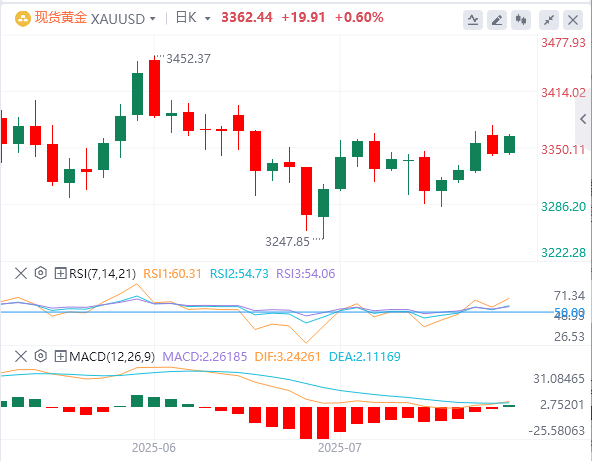Click the 3477.93 price axis label
Screen dimensions: 592x461
pos(563,43)
